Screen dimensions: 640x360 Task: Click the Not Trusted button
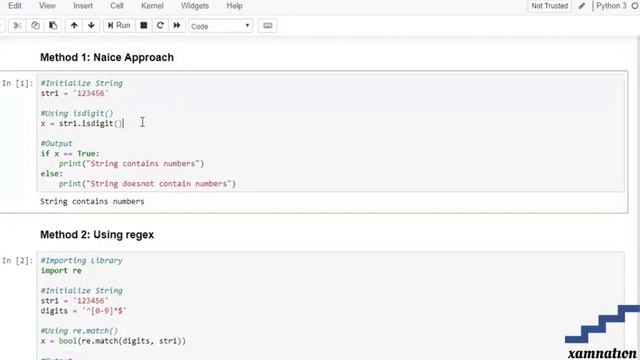[549, 6]
